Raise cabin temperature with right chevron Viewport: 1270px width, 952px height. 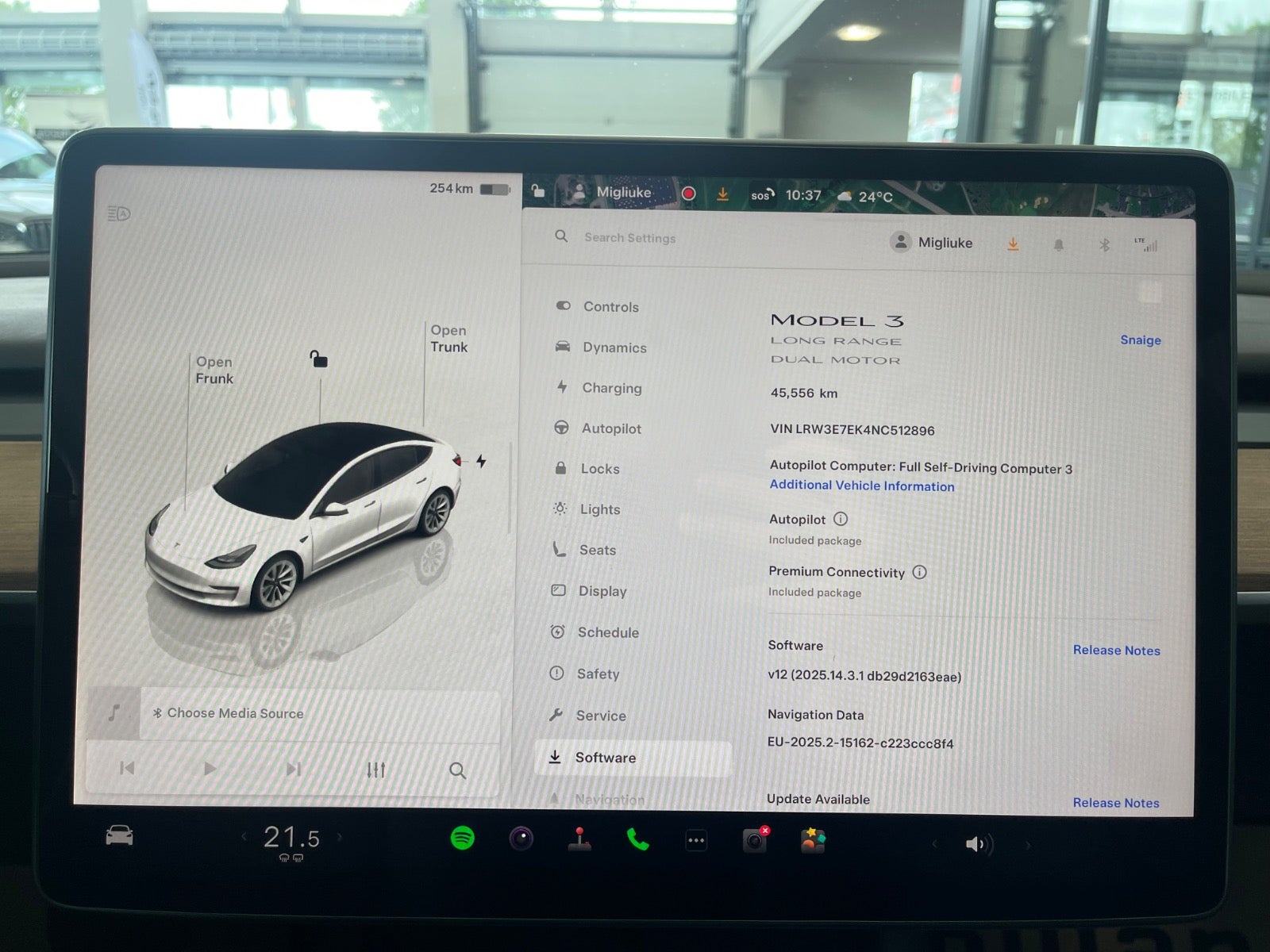(x=340, y=836)
